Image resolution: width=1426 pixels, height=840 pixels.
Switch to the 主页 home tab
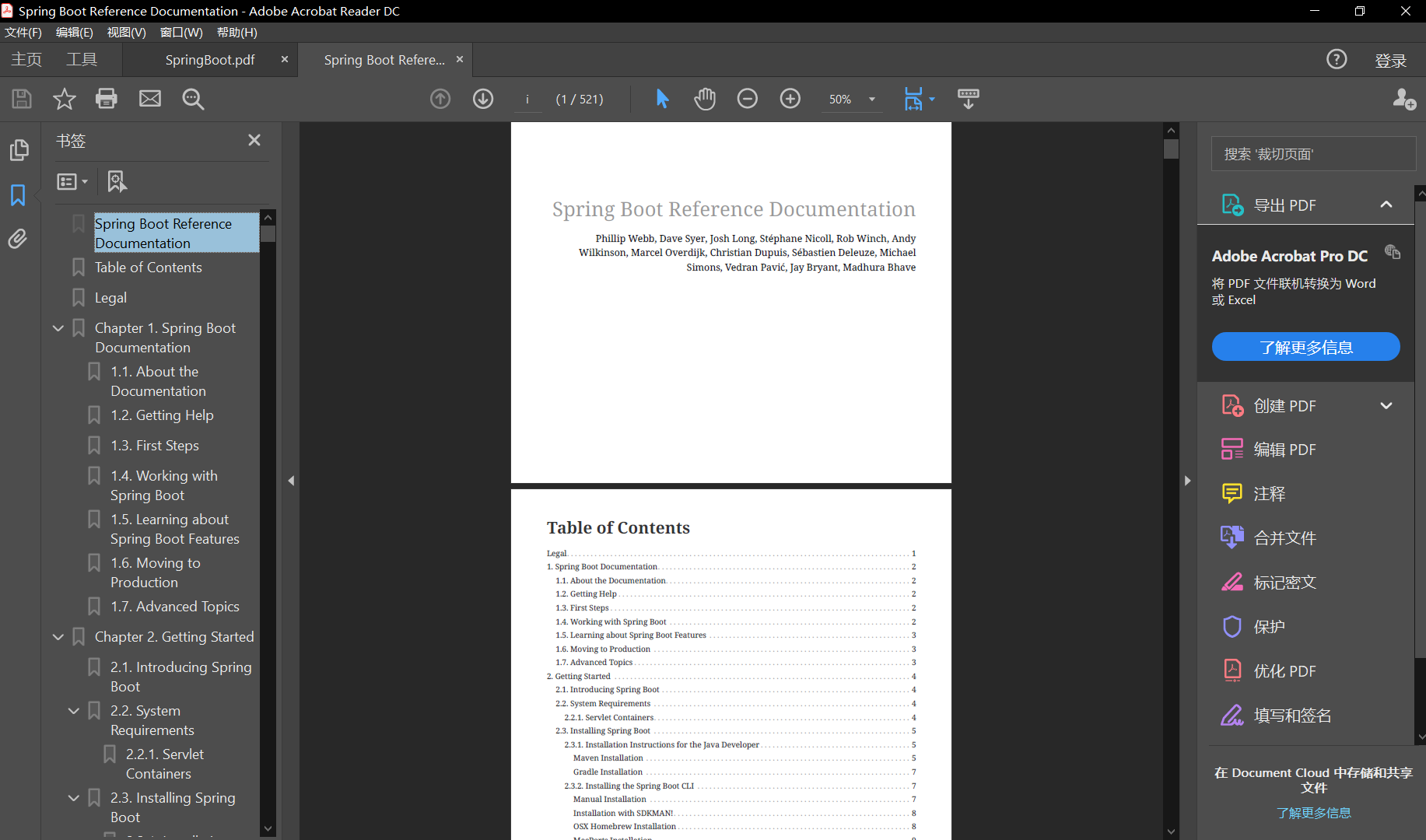[26, 60]
